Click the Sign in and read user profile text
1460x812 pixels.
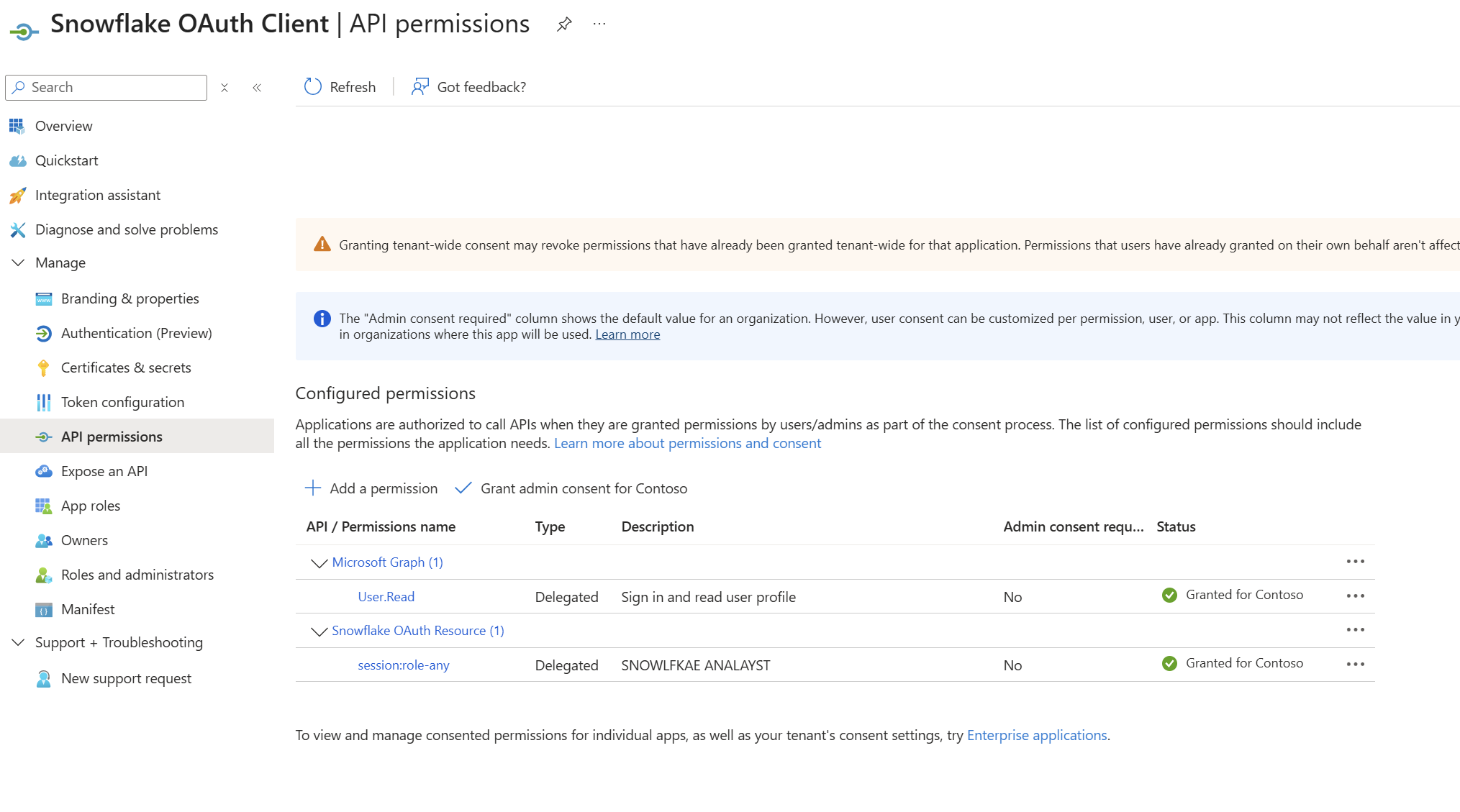coord(708,597)
